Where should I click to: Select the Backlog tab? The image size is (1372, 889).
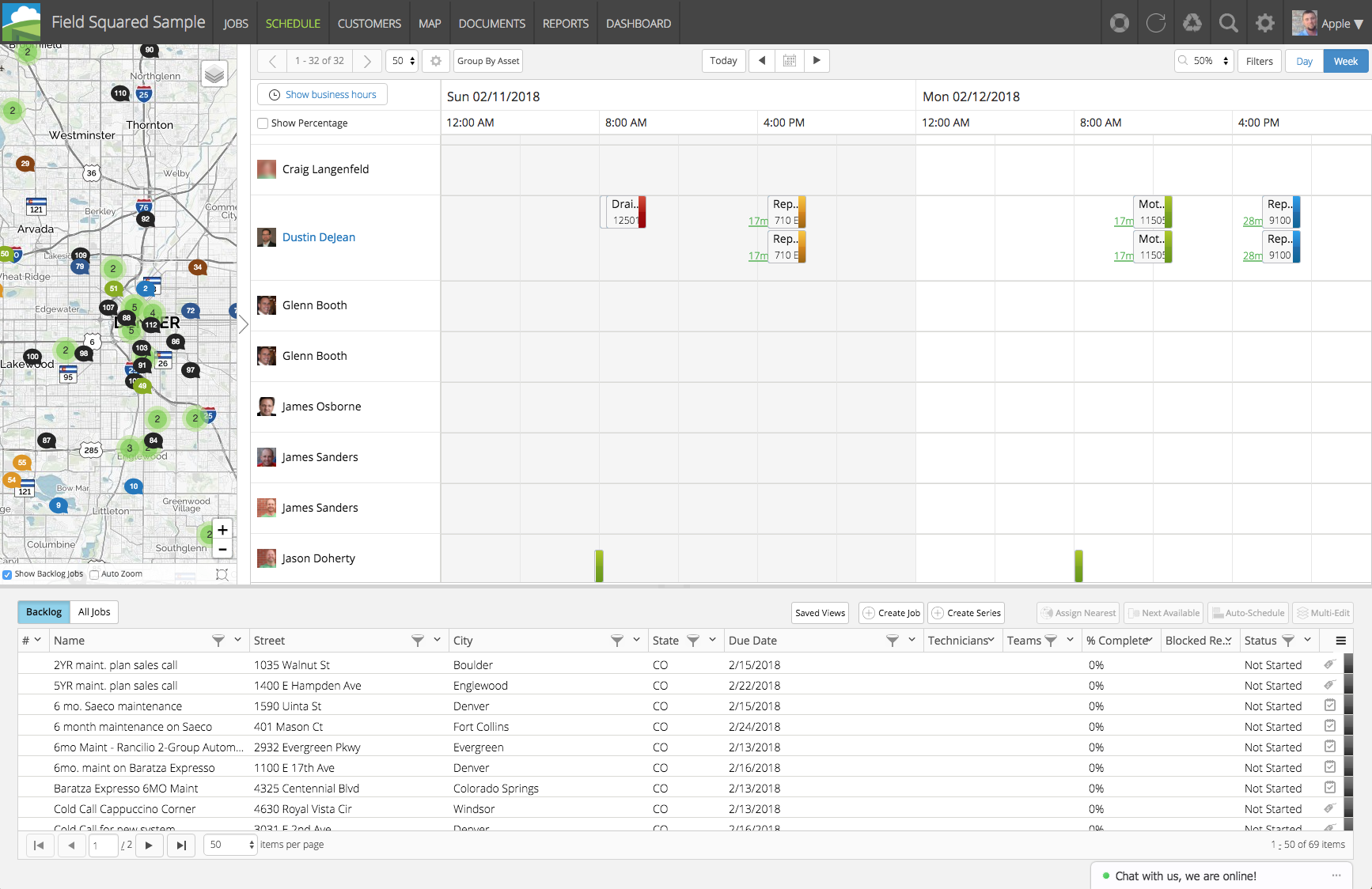click(44, 612)
